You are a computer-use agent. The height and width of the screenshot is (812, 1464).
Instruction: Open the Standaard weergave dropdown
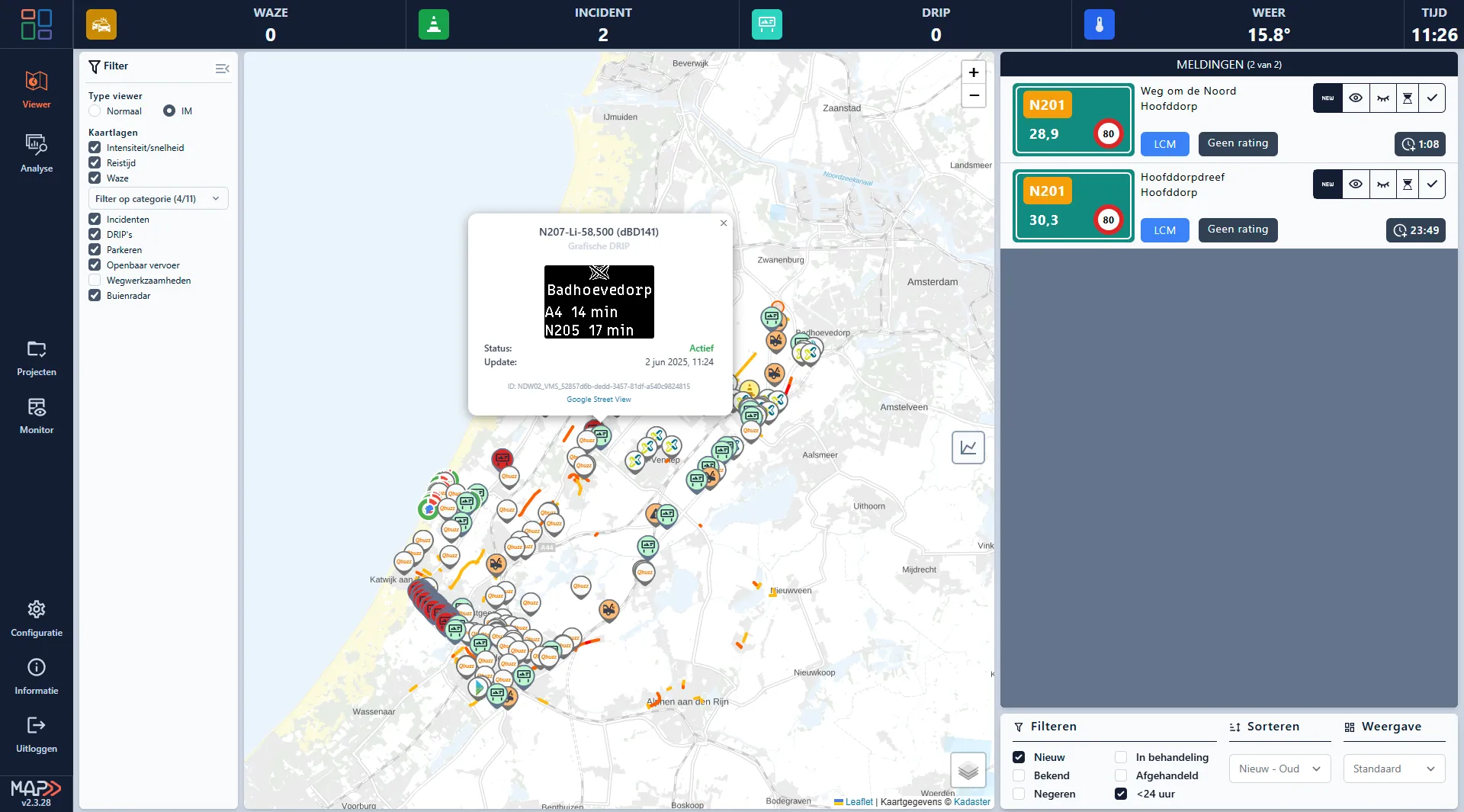click(x=1393, y=769)
